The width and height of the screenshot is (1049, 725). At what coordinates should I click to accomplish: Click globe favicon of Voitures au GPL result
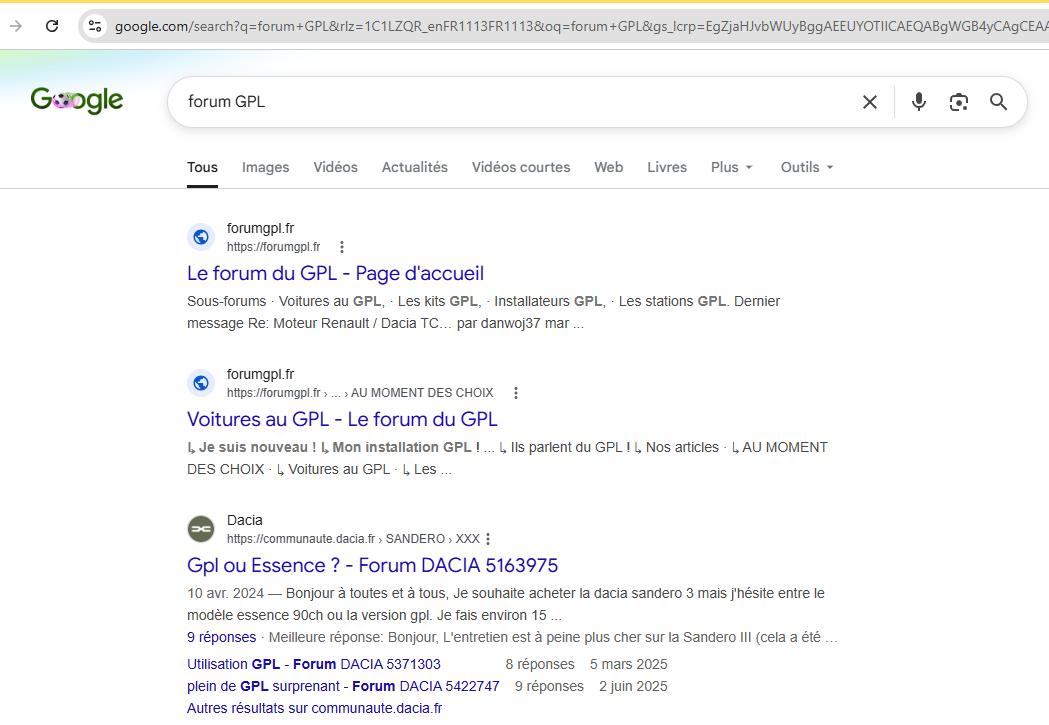pos(201,383)
